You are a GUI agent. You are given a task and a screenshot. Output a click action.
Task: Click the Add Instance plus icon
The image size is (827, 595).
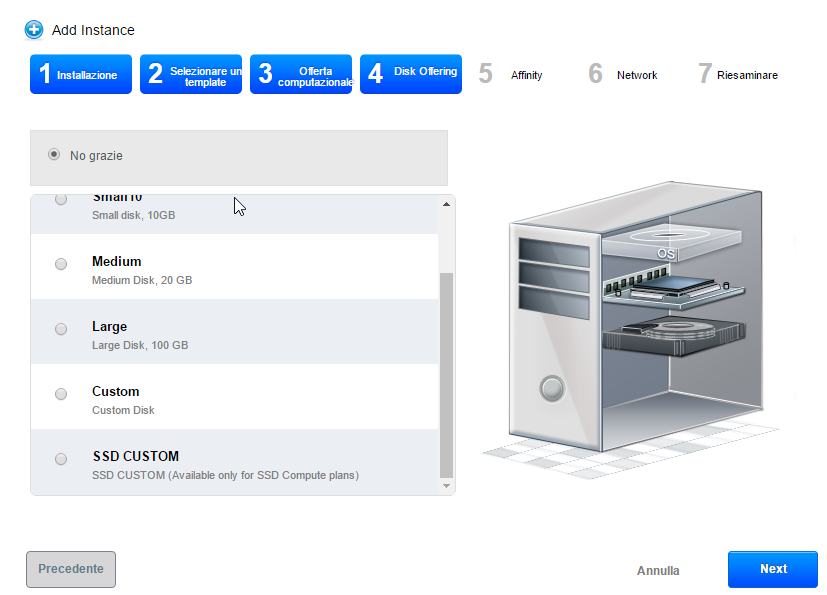pyautogui.click(x=34, y=30)
